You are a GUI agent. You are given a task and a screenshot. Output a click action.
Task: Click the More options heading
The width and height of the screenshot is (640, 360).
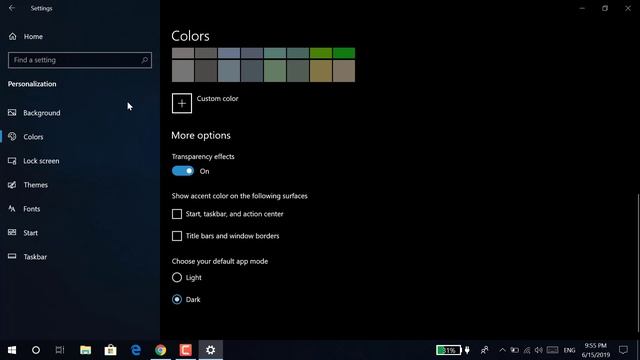(201, 135)
